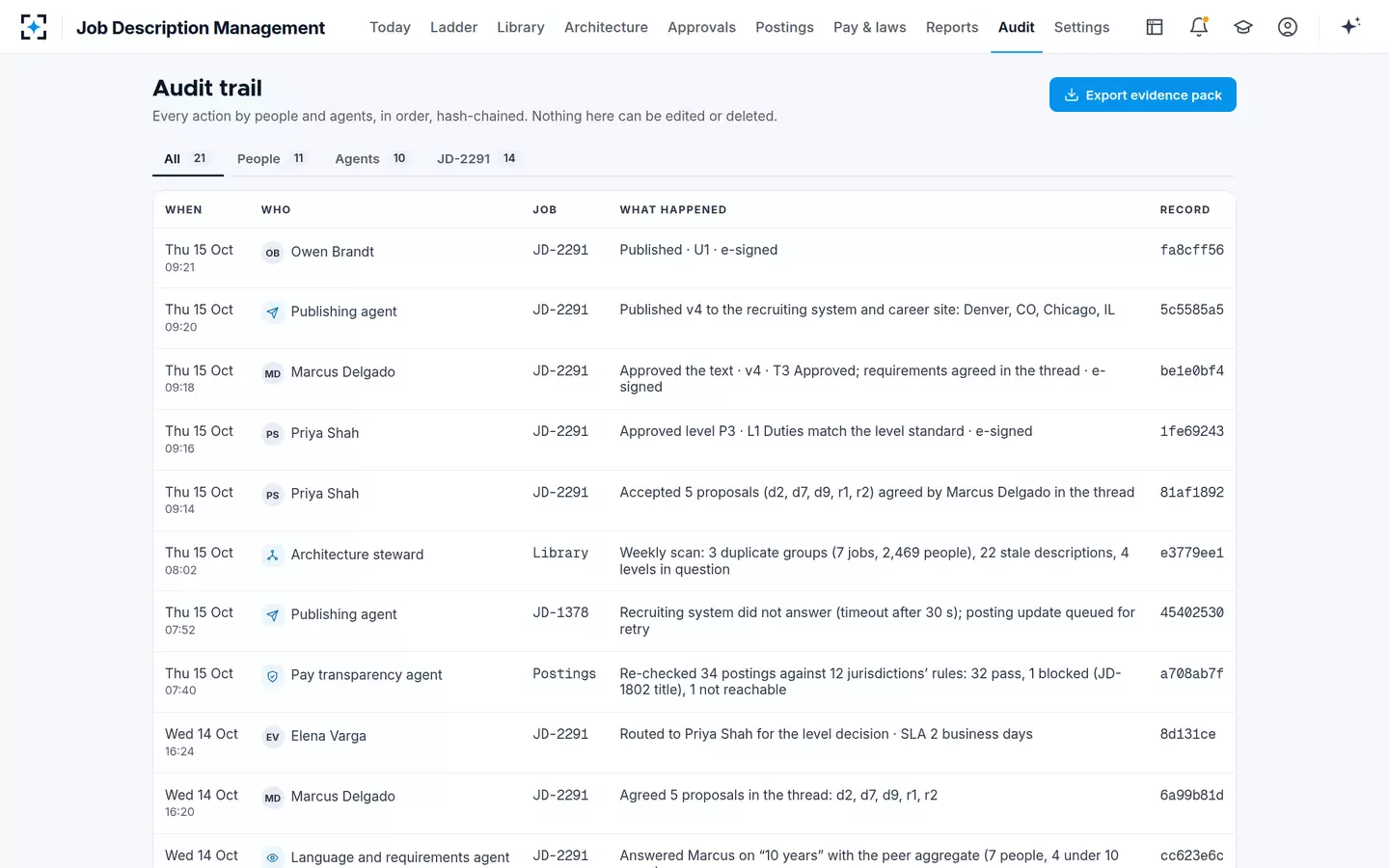Viewport: 1389px width, 868px height.
Task: Filter audit trail by Agents
Action: click(x=372, y=159)
